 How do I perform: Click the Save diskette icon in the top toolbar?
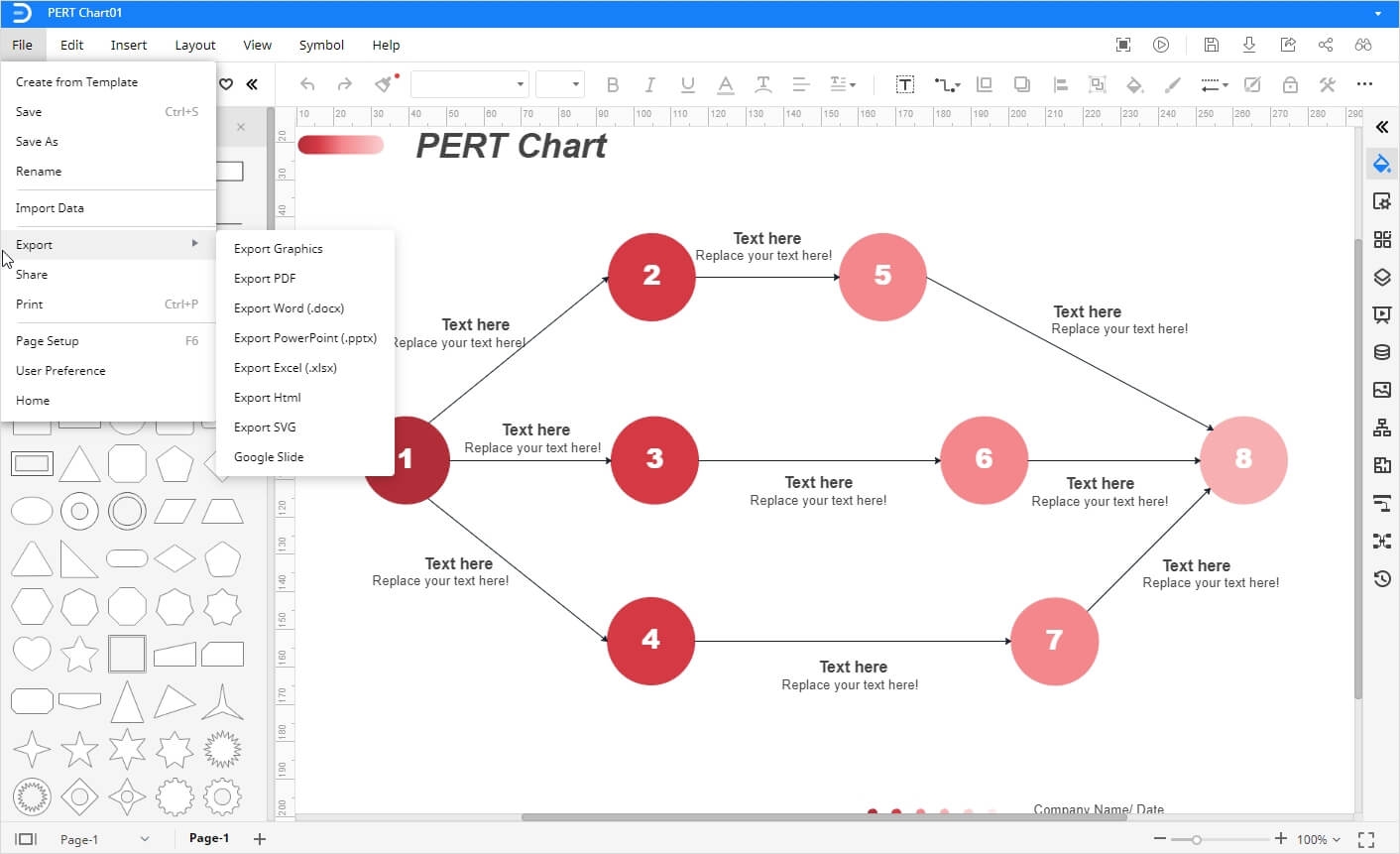[x=1211, y=45]
